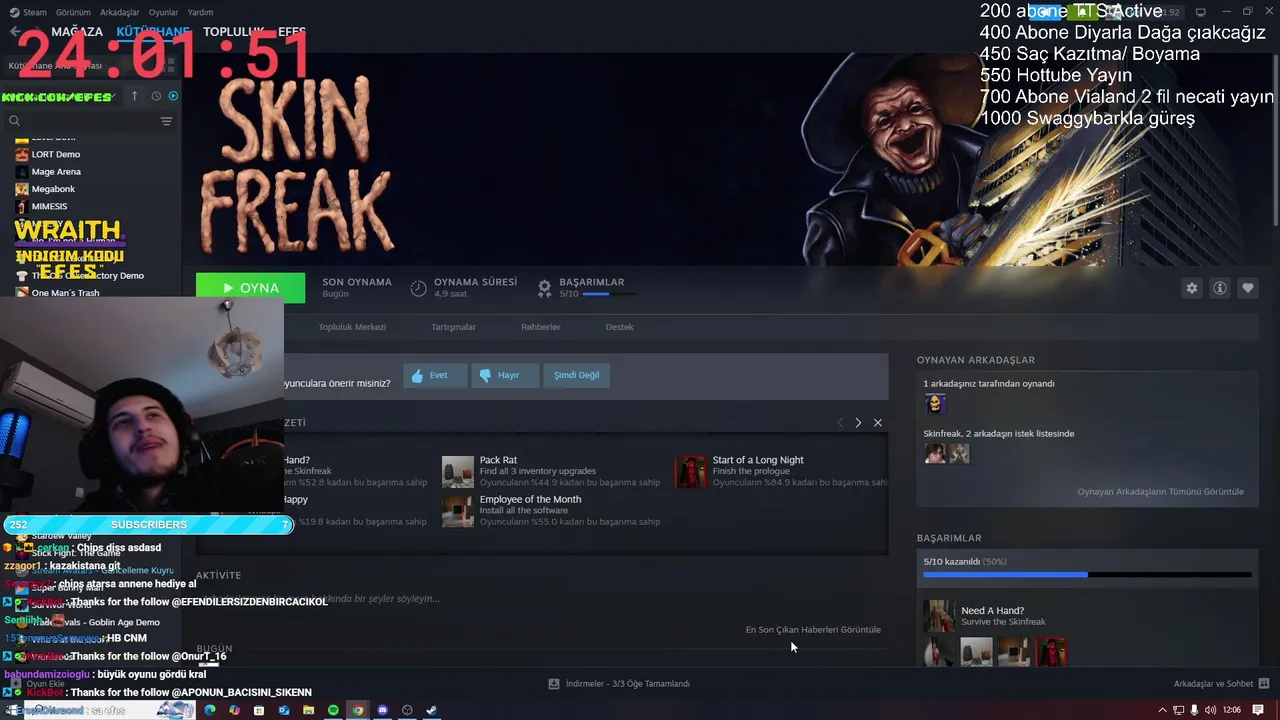The height and width of the screenshot is (720, 1280).
Task: Click Start of a Long Night icon
Action: pyautogui.click(x=690, y=472)
